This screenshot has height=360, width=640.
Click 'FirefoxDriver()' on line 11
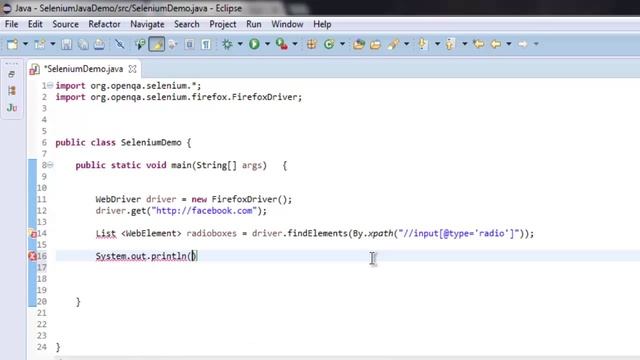tap(250, 200)
